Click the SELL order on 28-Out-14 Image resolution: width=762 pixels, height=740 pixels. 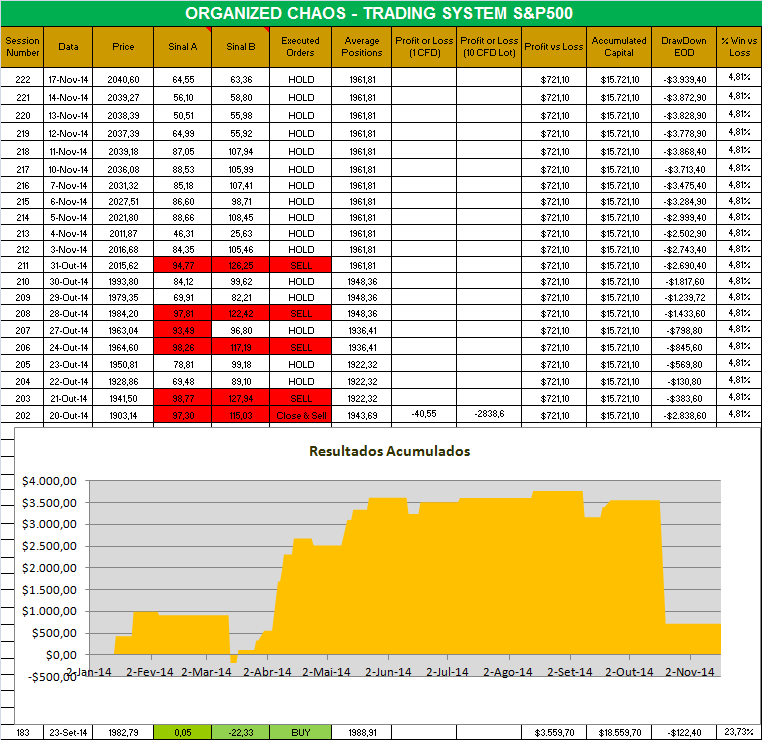[300, 313]
